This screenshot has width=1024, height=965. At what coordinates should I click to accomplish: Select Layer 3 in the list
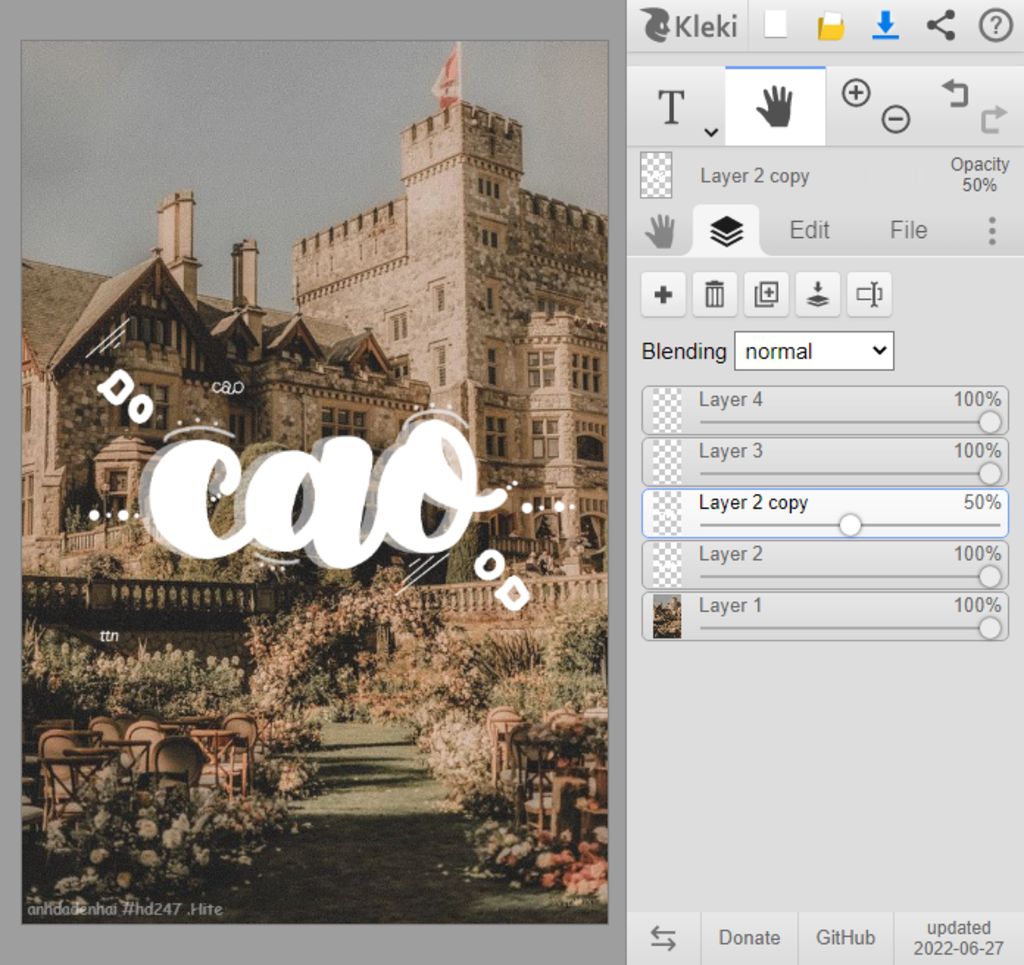825,462
